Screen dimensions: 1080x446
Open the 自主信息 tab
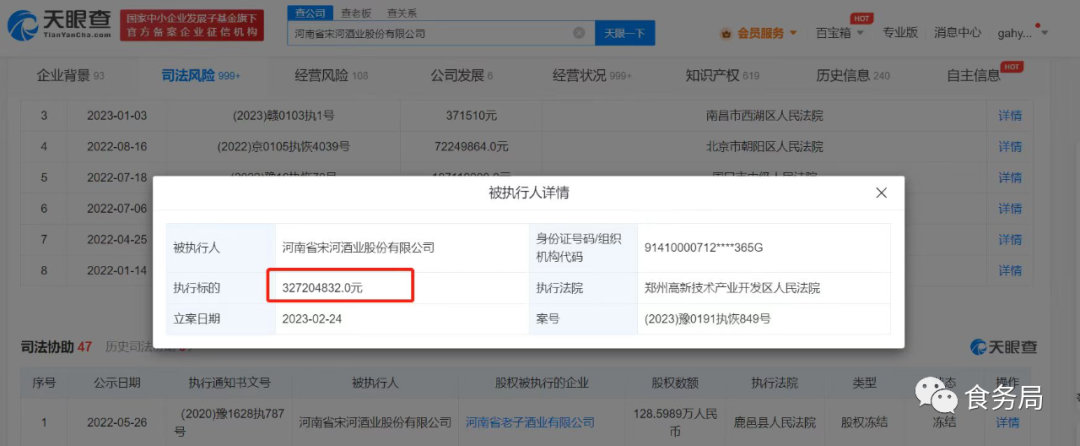pos(973,76)
